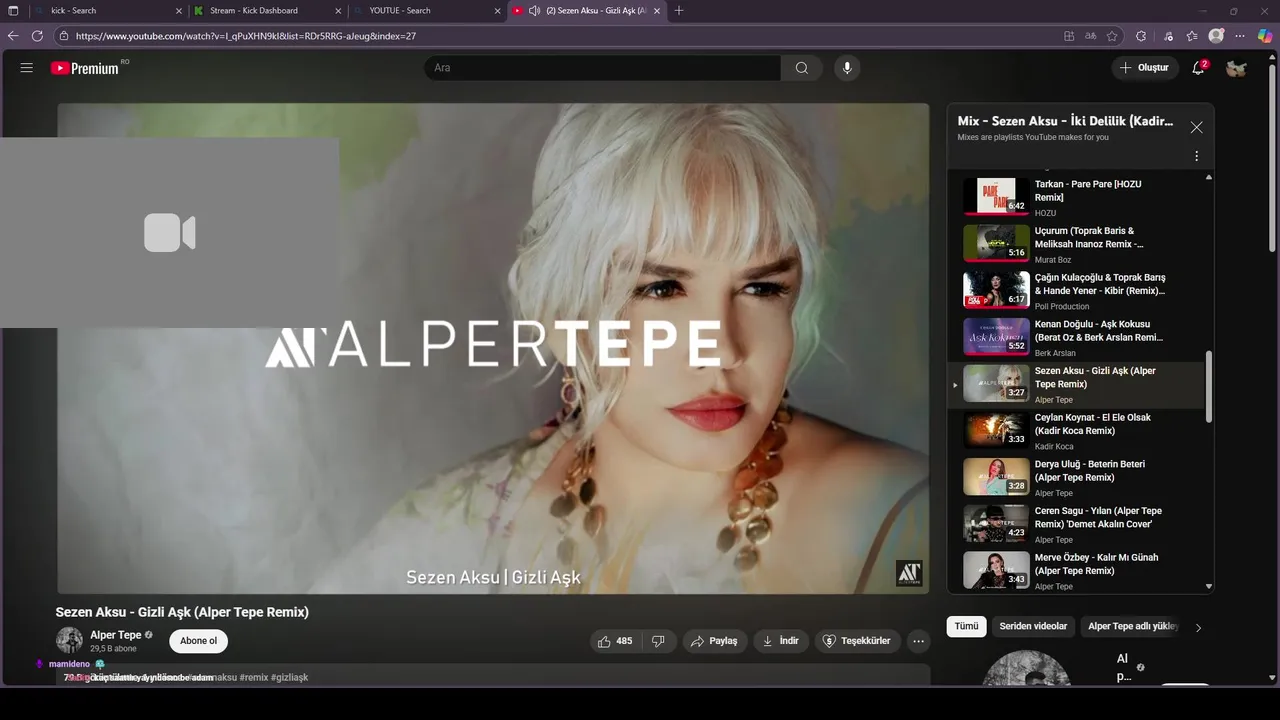Image resolution: width=1280 pixels, height=720 pixels.
Task: Click the search magnifier button
Action: point(802,68)
